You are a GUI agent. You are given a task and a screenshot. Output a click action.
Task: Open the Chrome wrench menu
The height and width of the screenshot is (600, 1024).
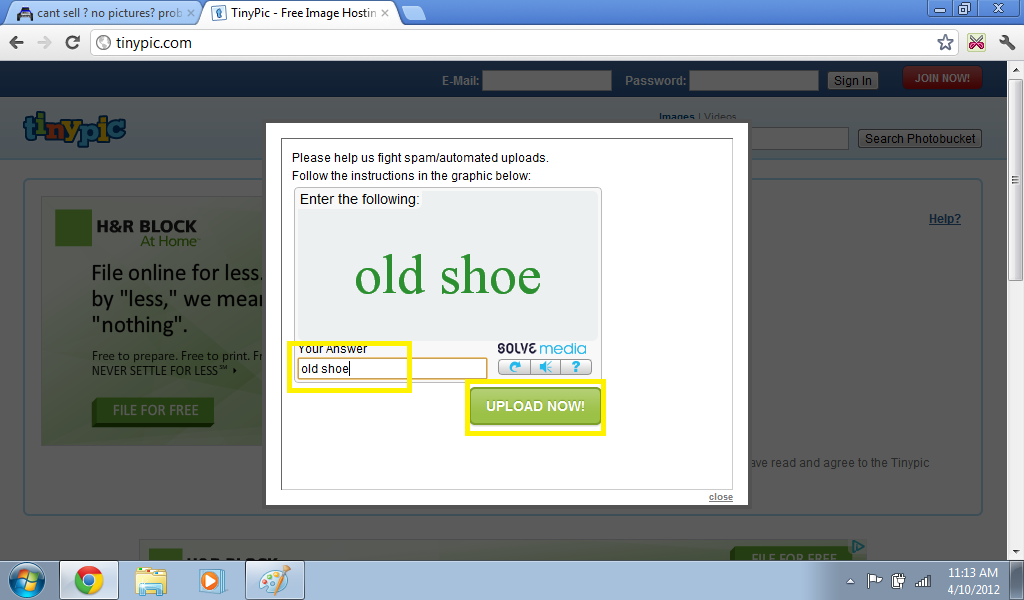tap(1007, 43)
